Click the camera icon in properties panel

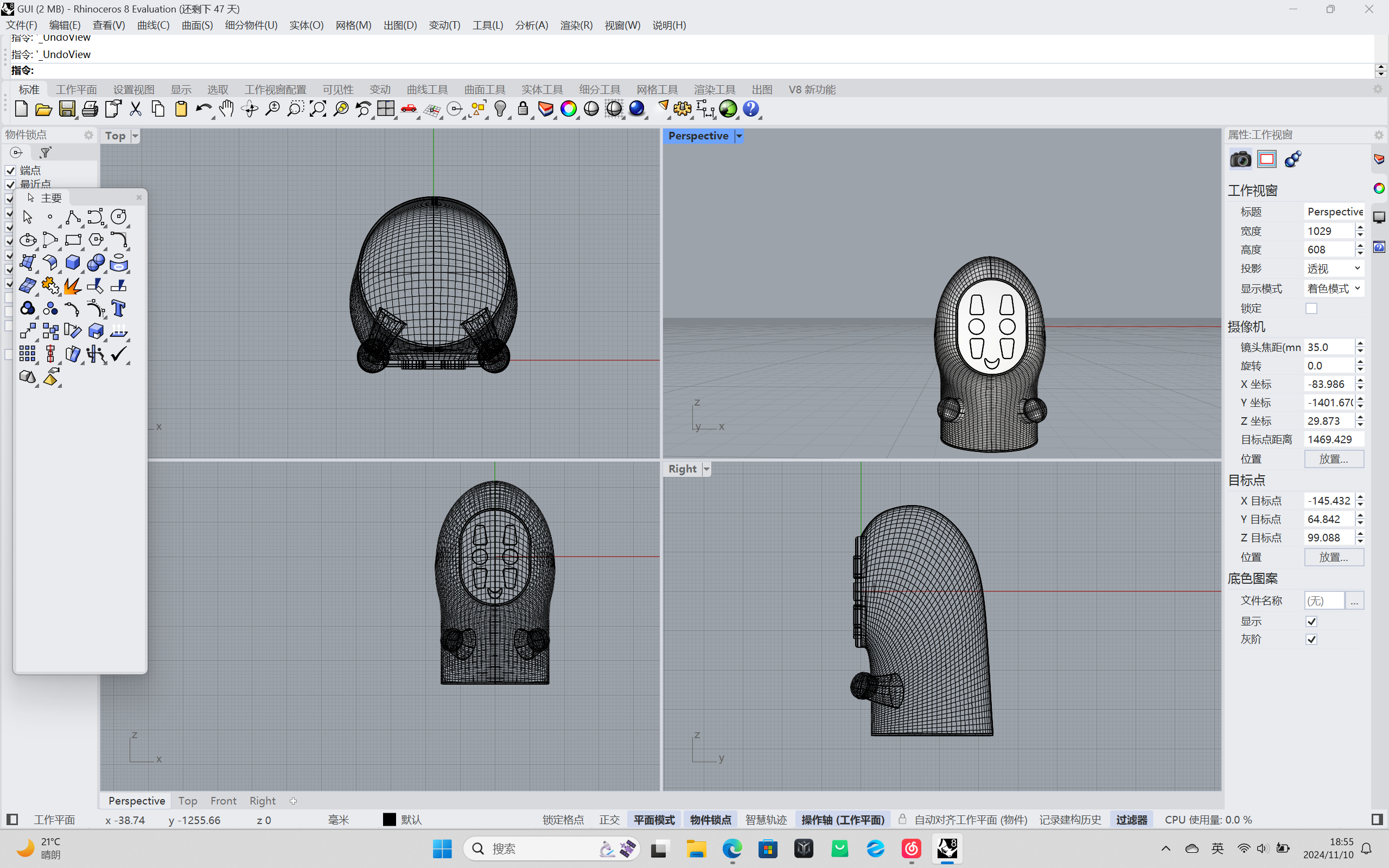click(1240, 159)
